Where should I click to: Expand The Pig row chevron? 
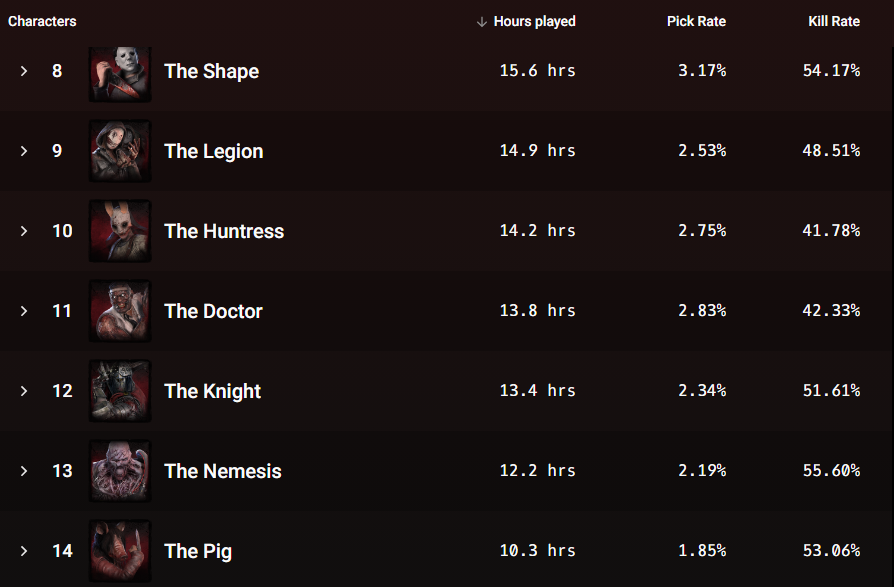click(24, 551)
